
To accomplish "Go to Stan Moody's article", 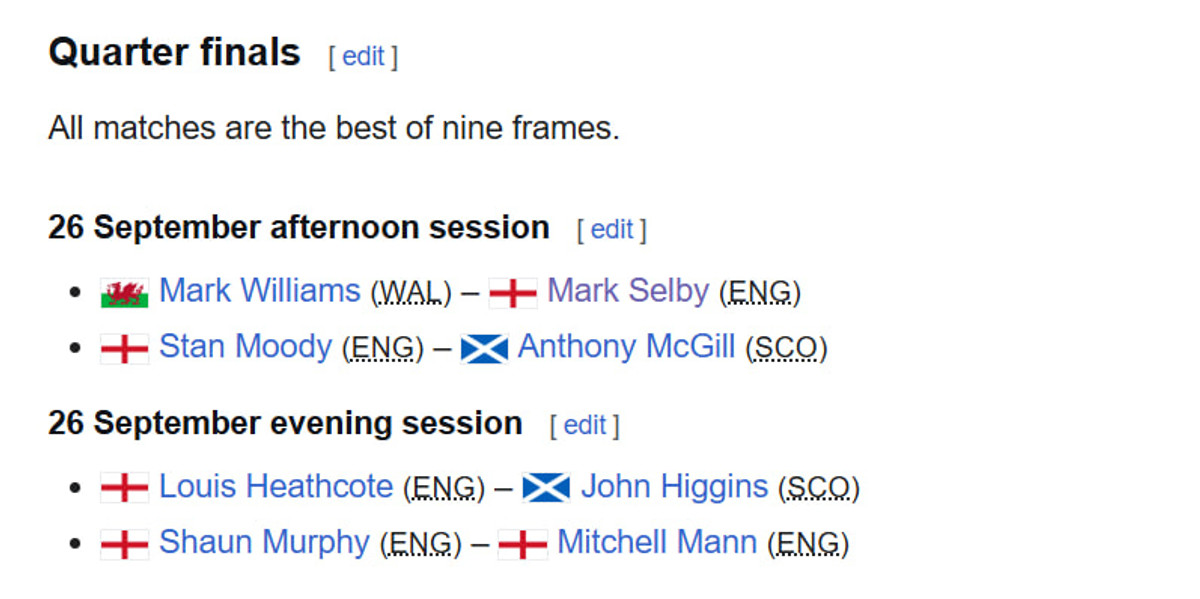I will (245, 347).
